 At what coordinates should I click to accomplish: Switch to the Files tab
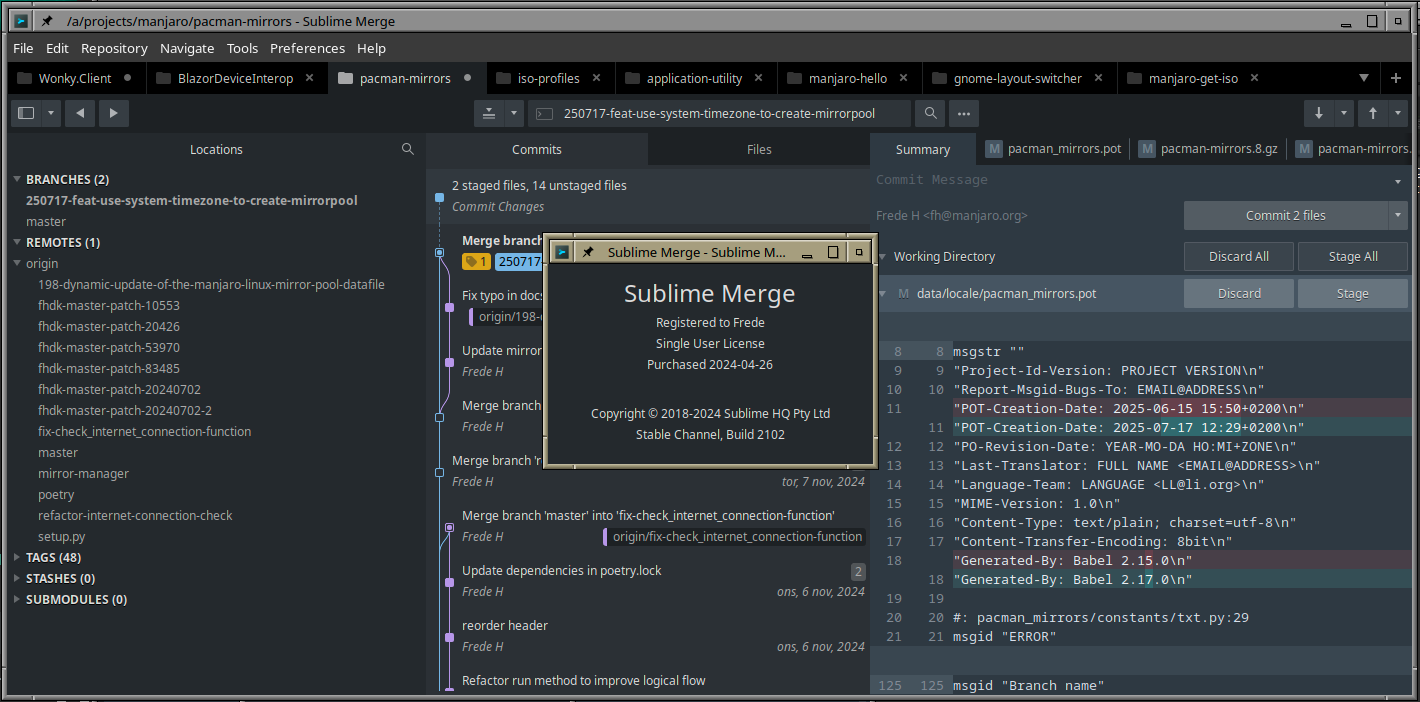click(759, 149)
